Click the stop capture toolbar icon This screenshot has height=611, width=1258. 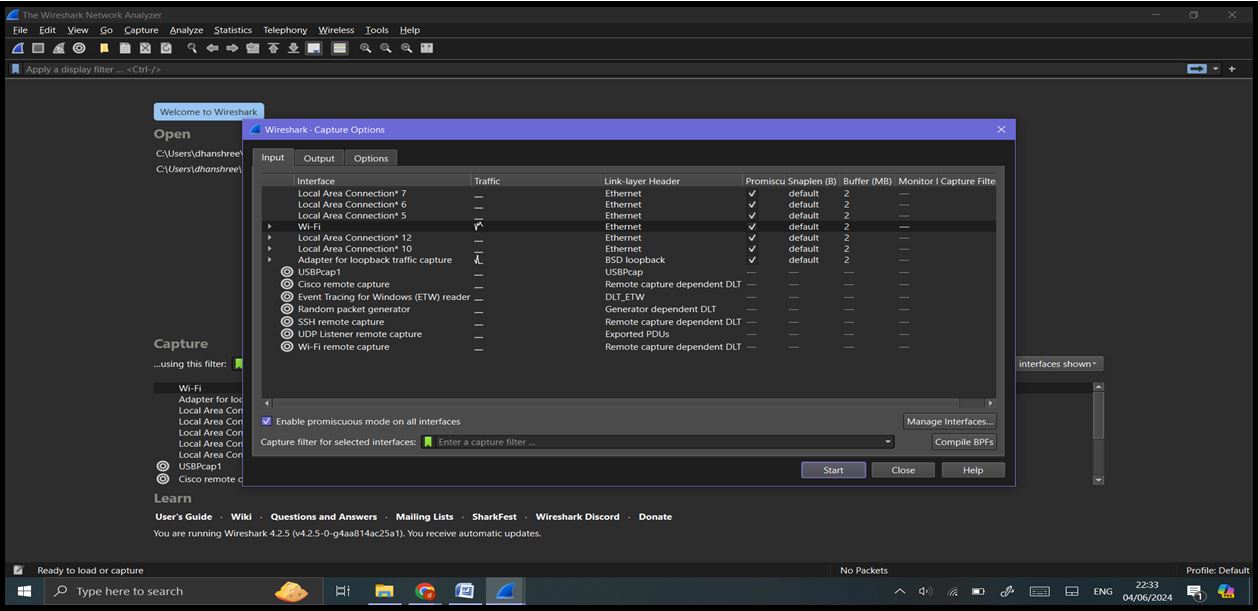pyautogui.click(x=37, y=47)
